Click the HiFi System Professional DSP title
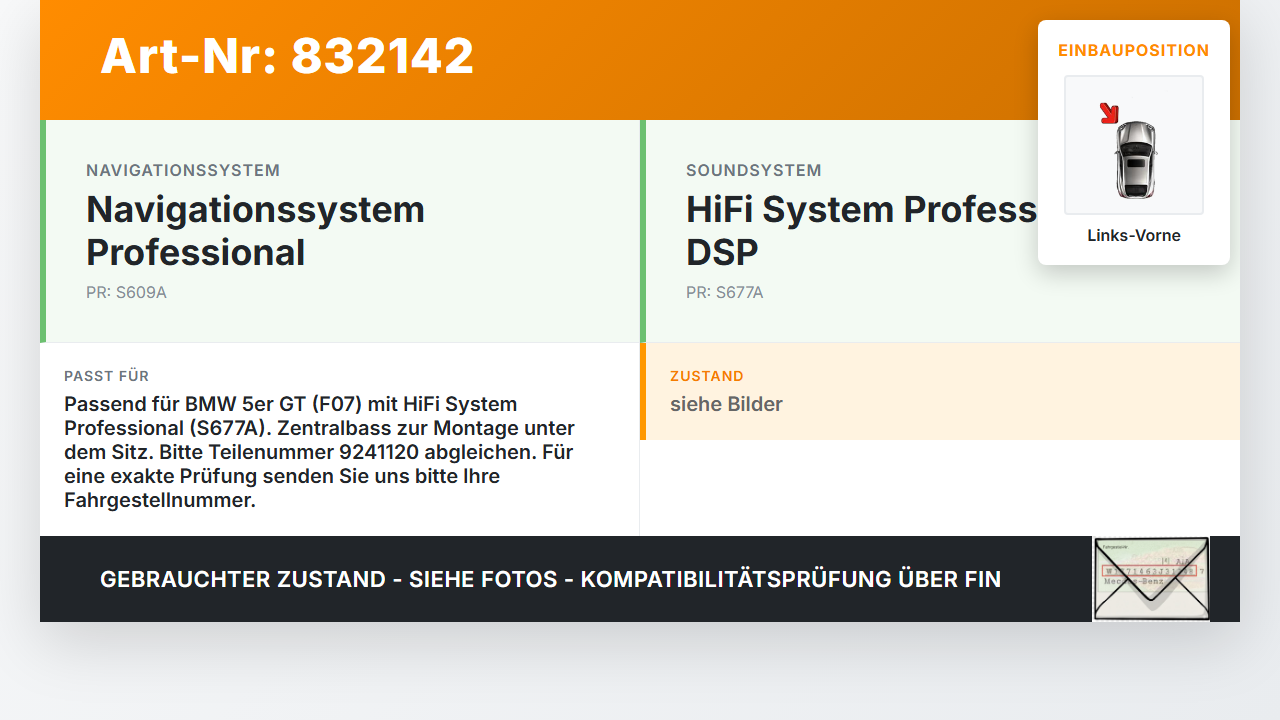The image size is (1280, 720). (862, 231)
